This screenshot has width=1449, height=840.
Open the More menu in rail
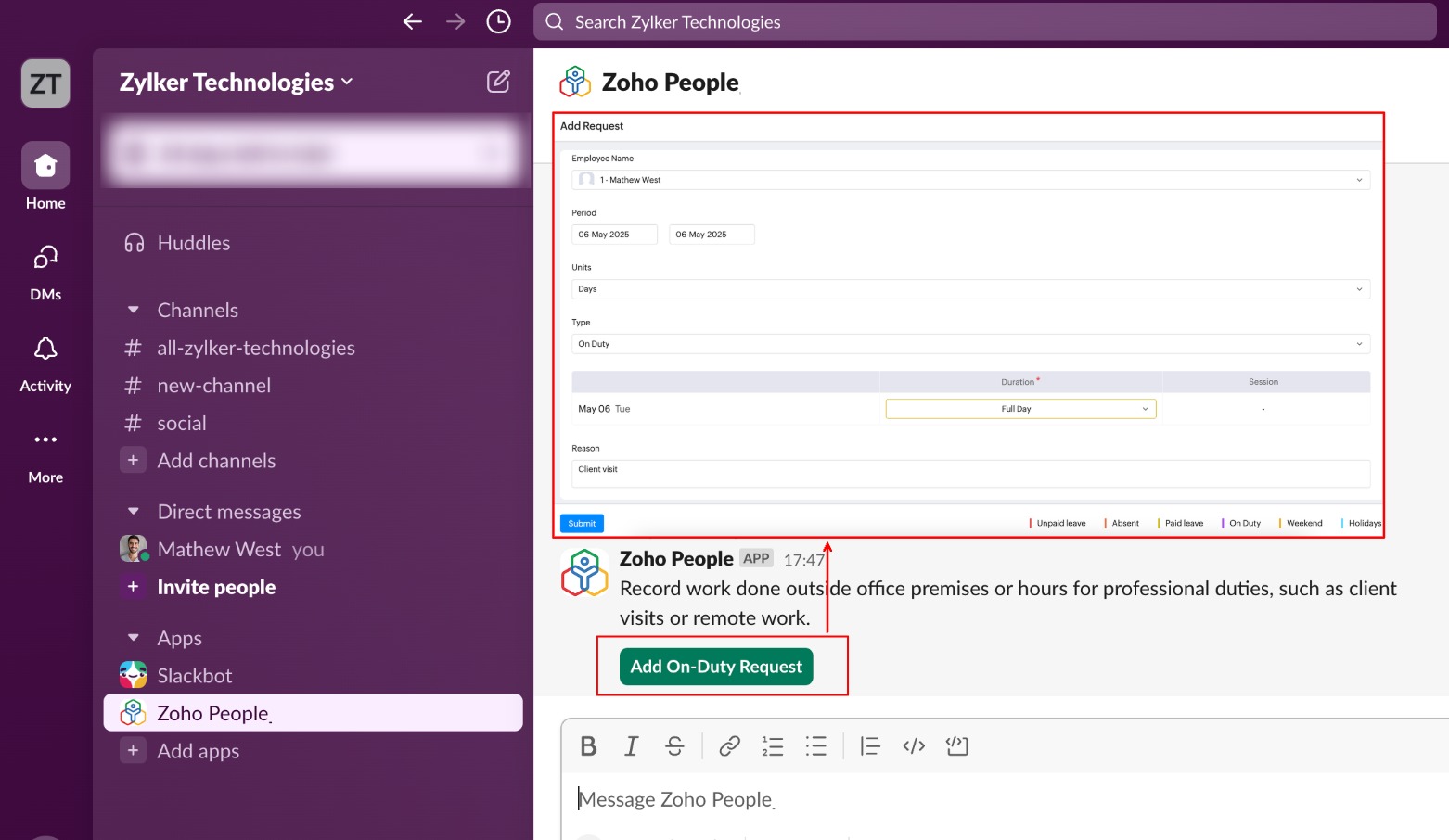point(45,456)
